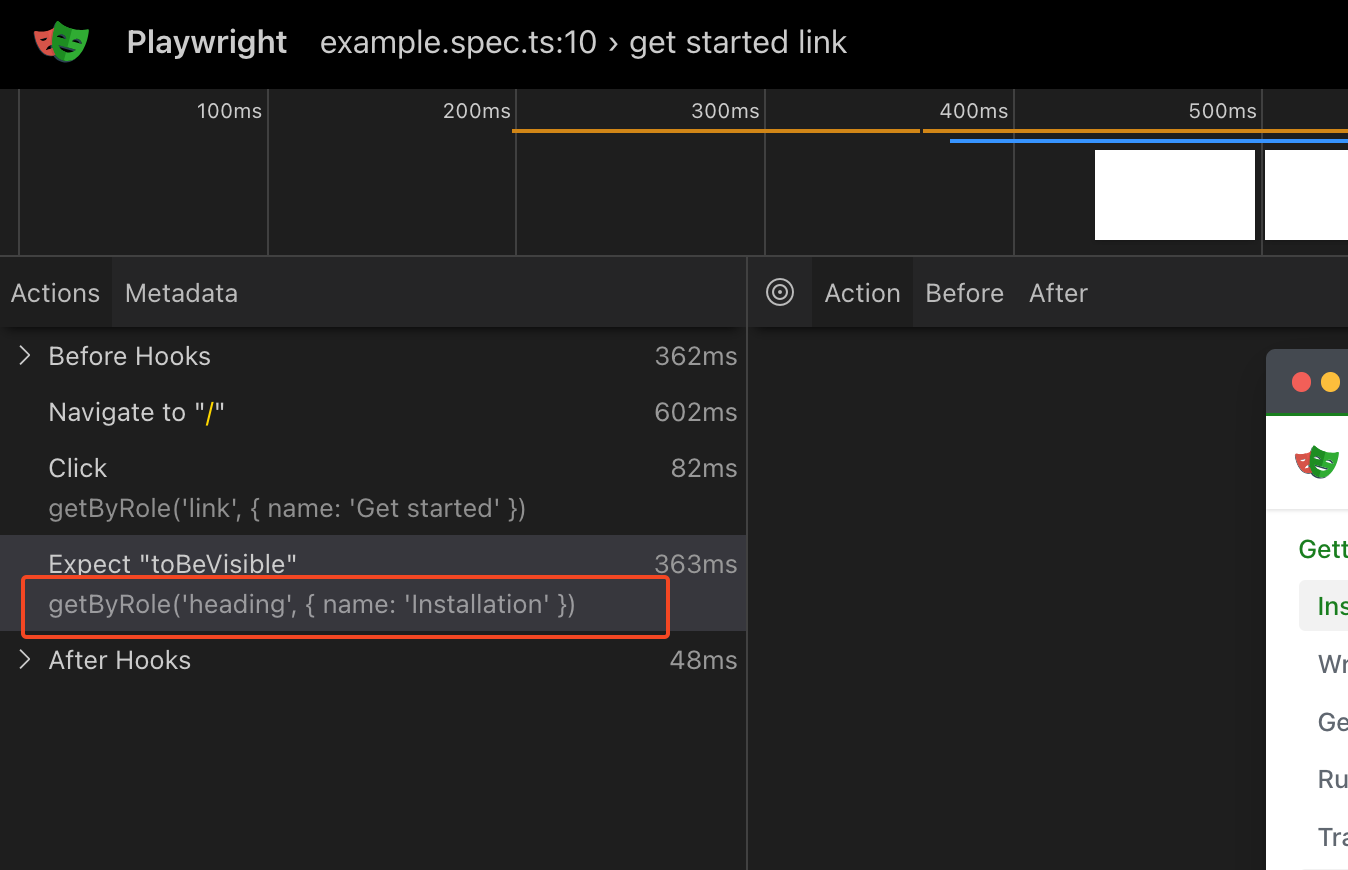The height and width of the screenshot is (870, 1348).
Task: Click the highlighted Installation sidebar link in snapshot
Action: [x=1324, y=606]
